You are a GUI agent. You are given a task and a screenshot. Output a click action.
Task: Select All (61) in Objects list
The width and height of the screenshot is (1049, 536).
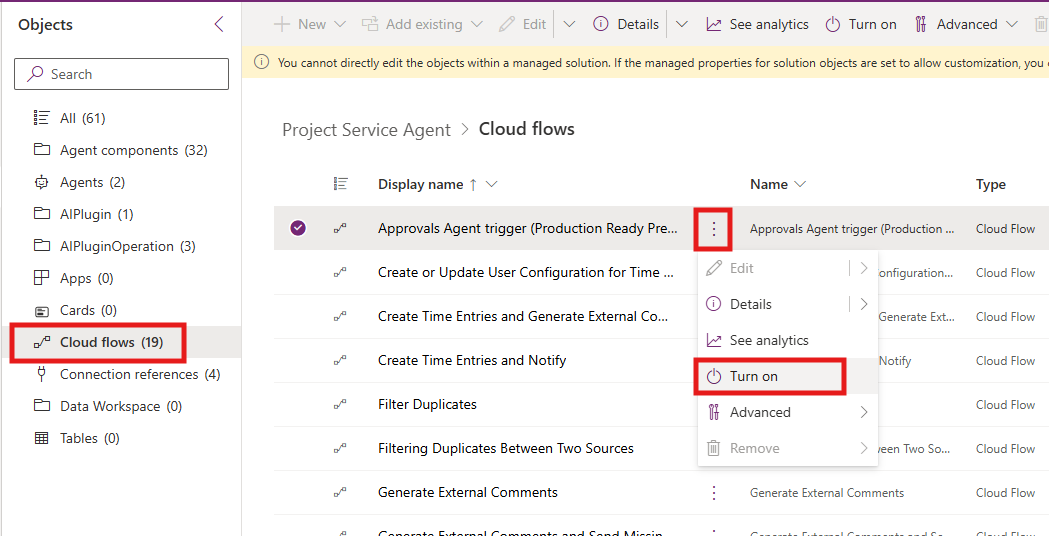[x=82, y=118]
